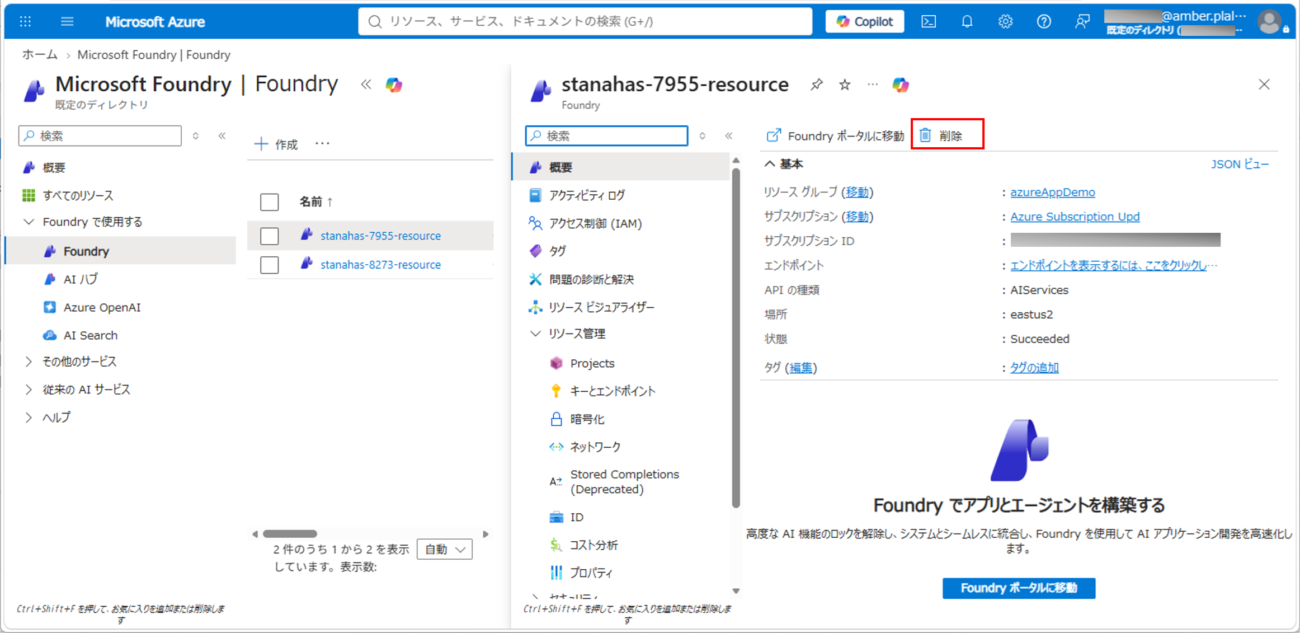Open Cloud Shell icon in header
The height and width of the screenshot is (633, 1300).
pos(929,21)
